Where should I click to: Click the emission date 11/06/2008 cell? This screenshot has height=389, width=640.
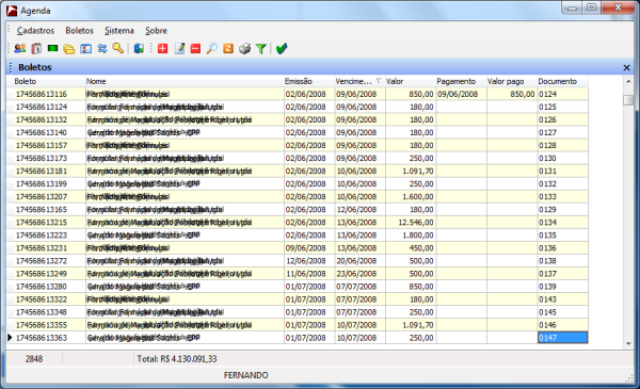309,273
